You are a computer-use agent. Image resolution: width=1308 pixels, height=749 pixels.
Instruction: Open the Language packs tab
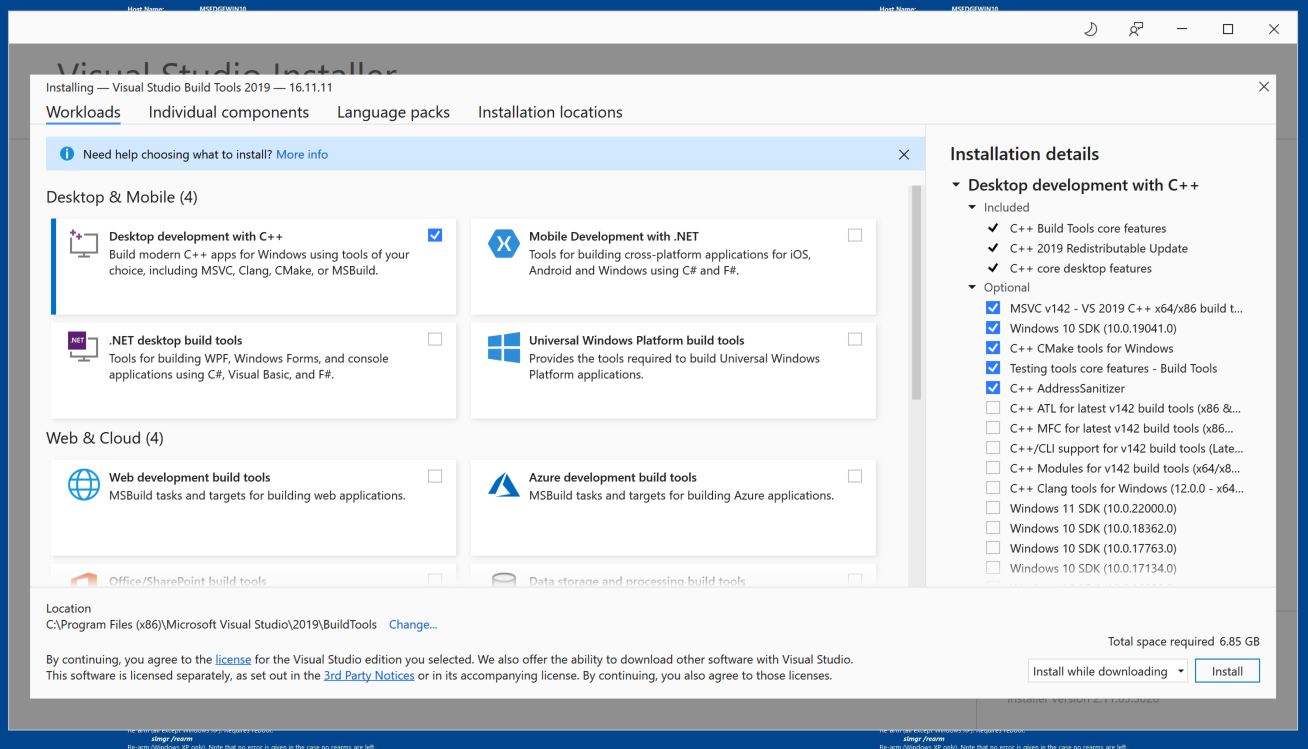coord(393,112)
